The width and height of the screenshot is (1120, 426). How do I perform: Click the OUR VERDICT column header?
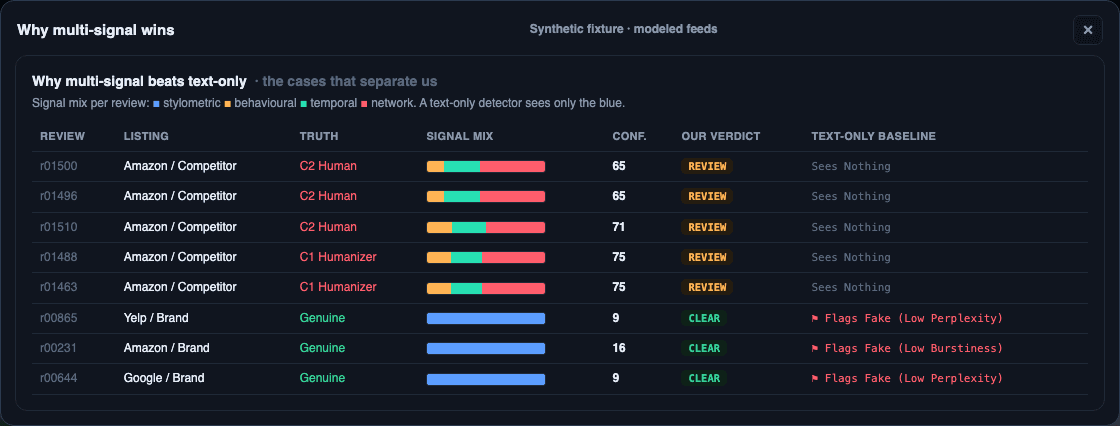(x=721, y=136)
